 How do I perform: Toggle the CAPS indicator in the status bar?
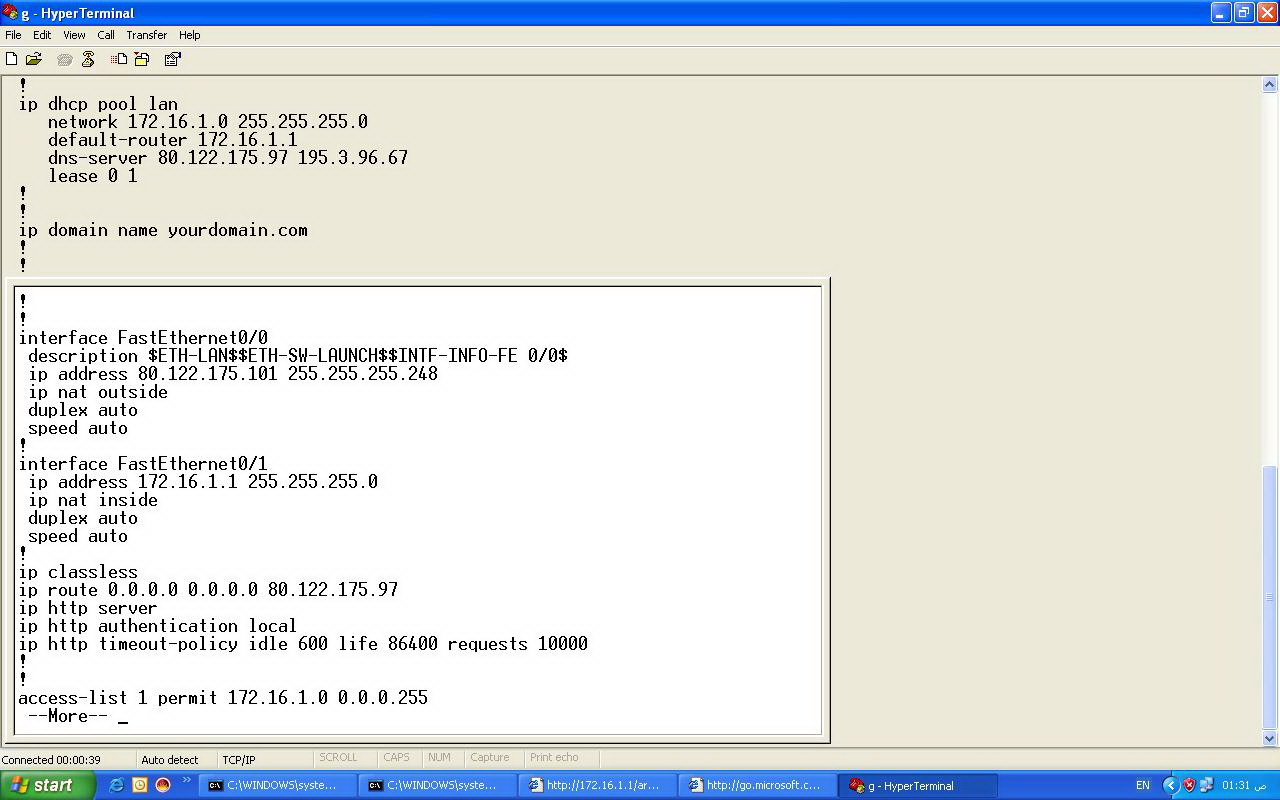(x=396, y=758)
